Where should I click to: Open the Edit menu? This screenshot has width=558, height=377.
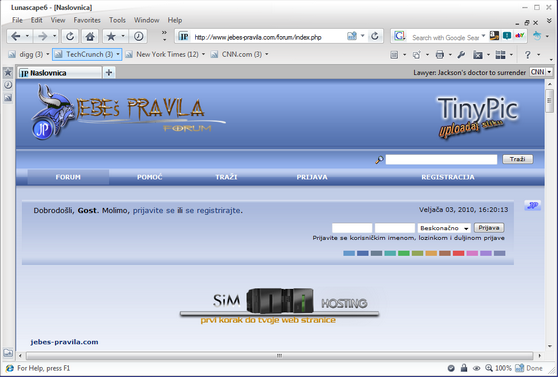tap(36, 20)
